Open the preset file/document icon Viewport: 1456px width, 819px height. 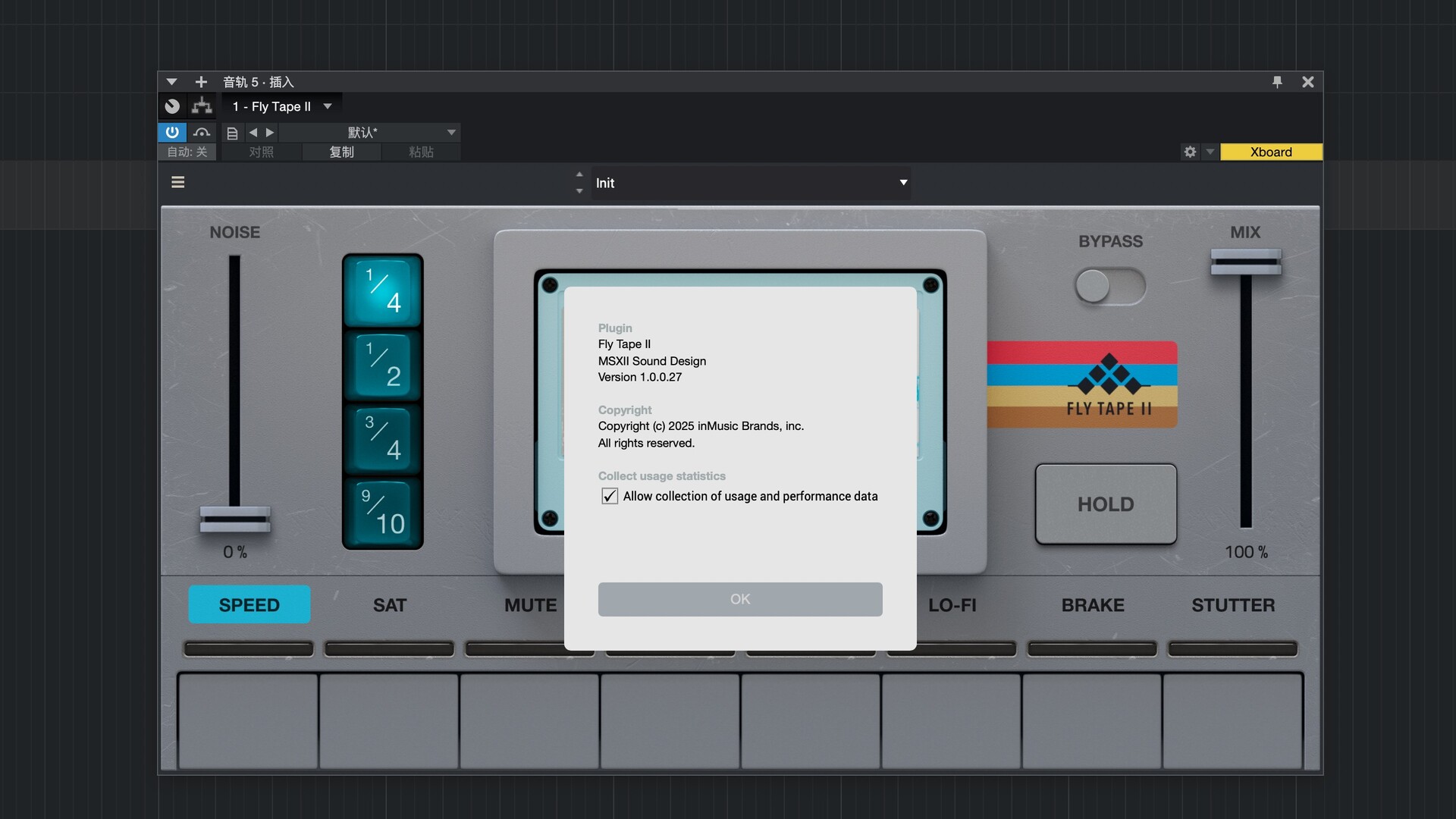click(x=233, y=133)
